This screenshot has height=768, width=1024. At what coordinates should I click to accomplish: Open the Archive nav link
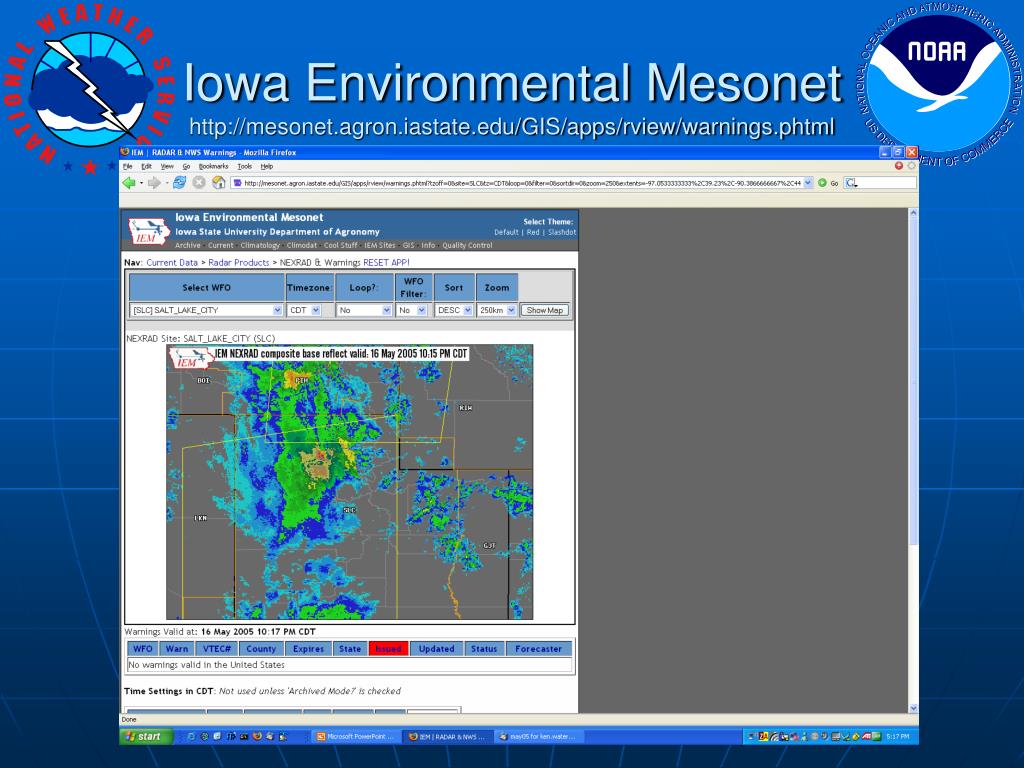(x=187, y=246)
